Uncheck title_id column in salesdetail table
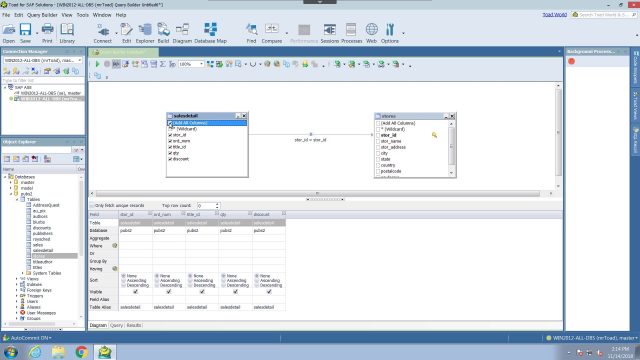Screen dimensions: 640x360 170,147
